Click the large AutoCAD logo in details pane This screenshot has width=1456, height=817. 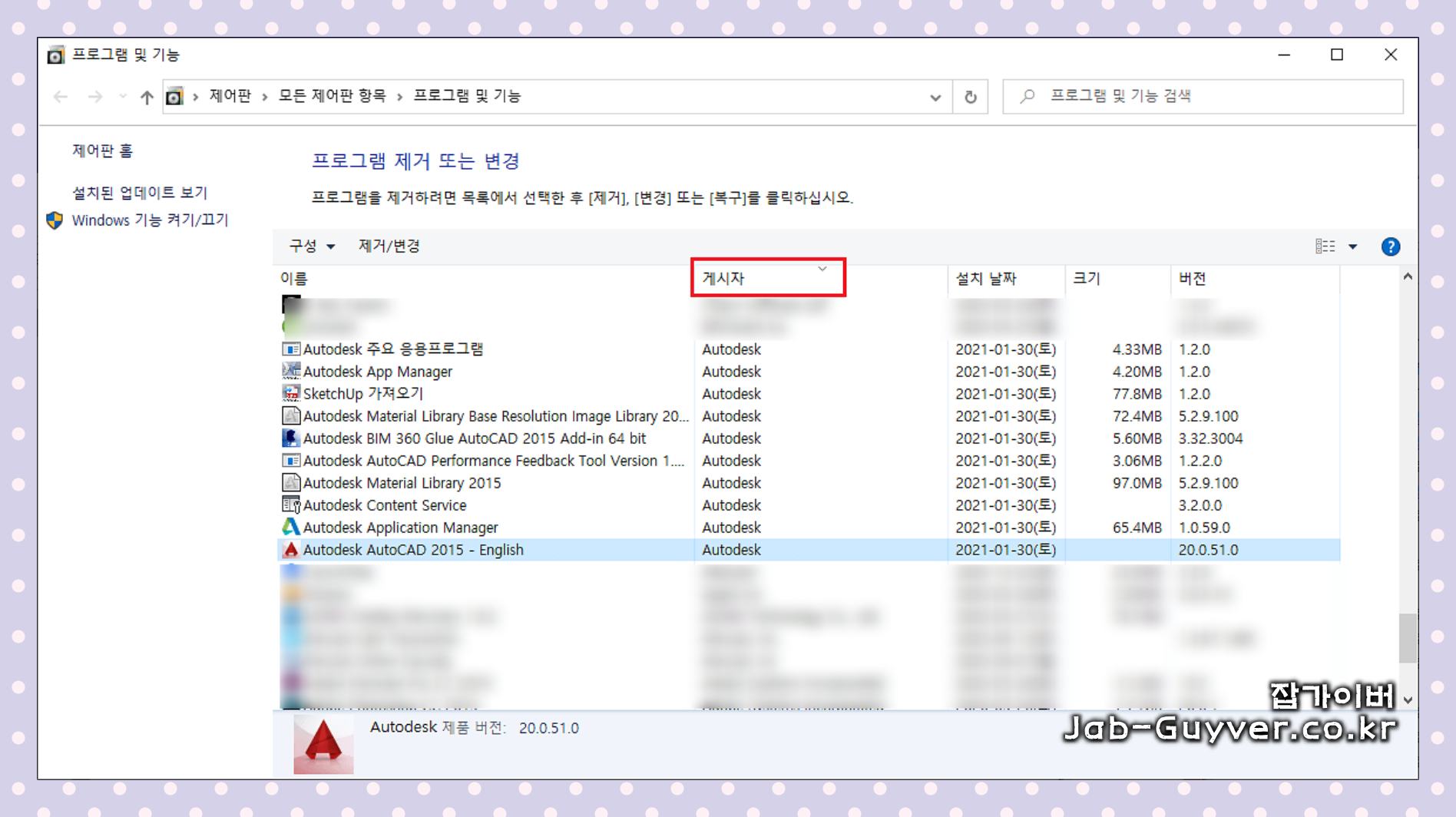[x=323, y=743]
